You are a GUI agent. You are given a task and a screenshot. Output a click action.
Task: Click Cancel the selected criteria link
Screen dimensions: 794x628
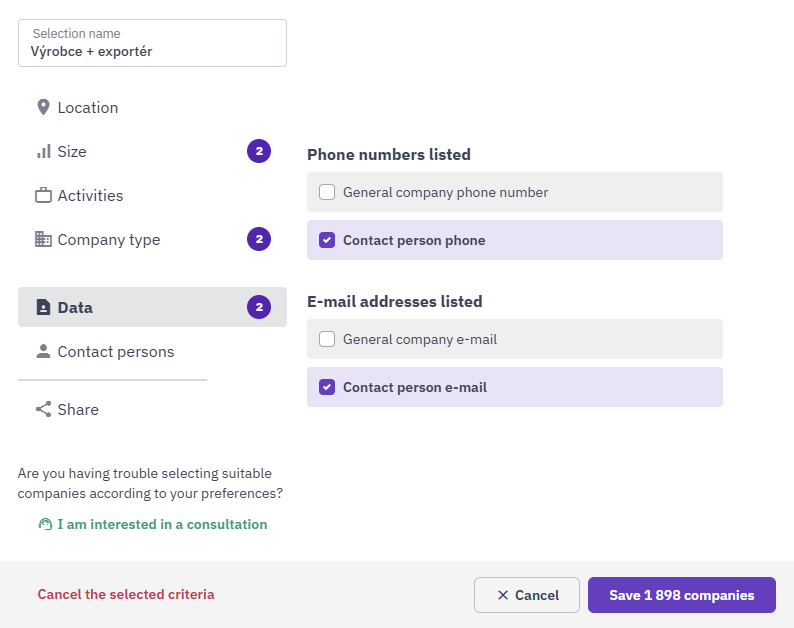tap(126, 594)
